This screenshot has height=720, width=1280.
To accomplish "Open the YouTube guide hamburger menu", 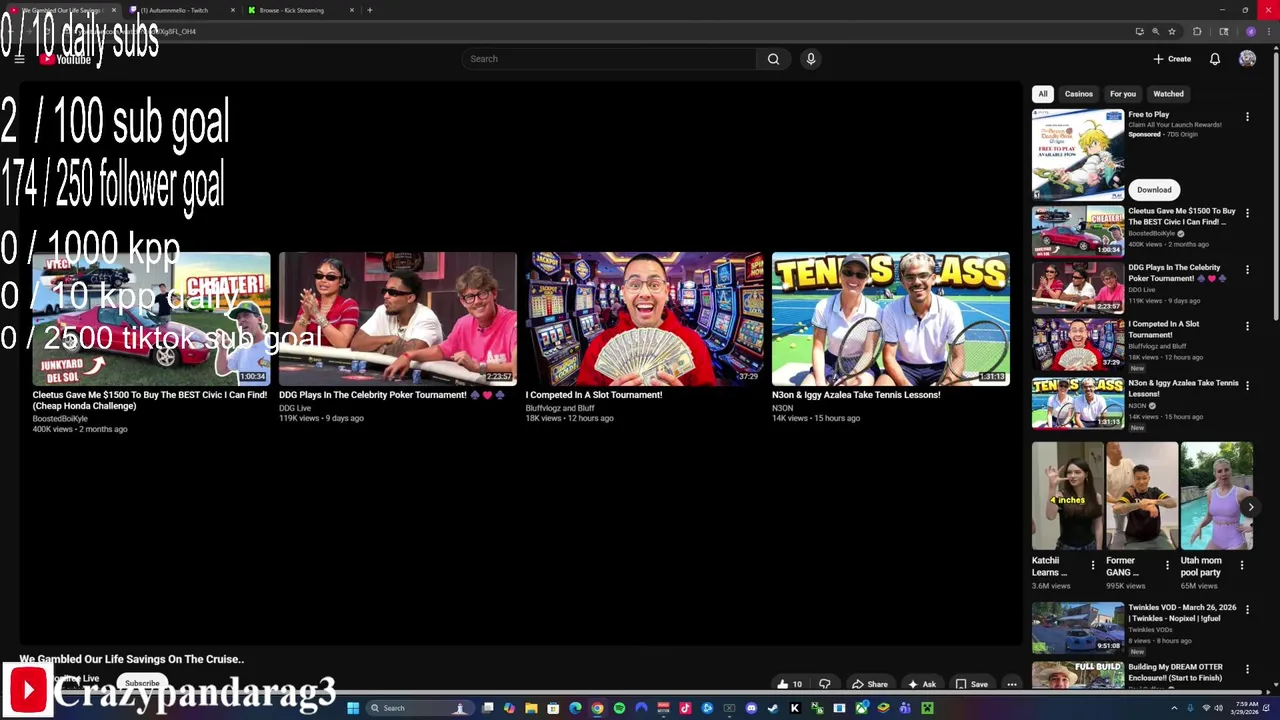I will 19,59.
